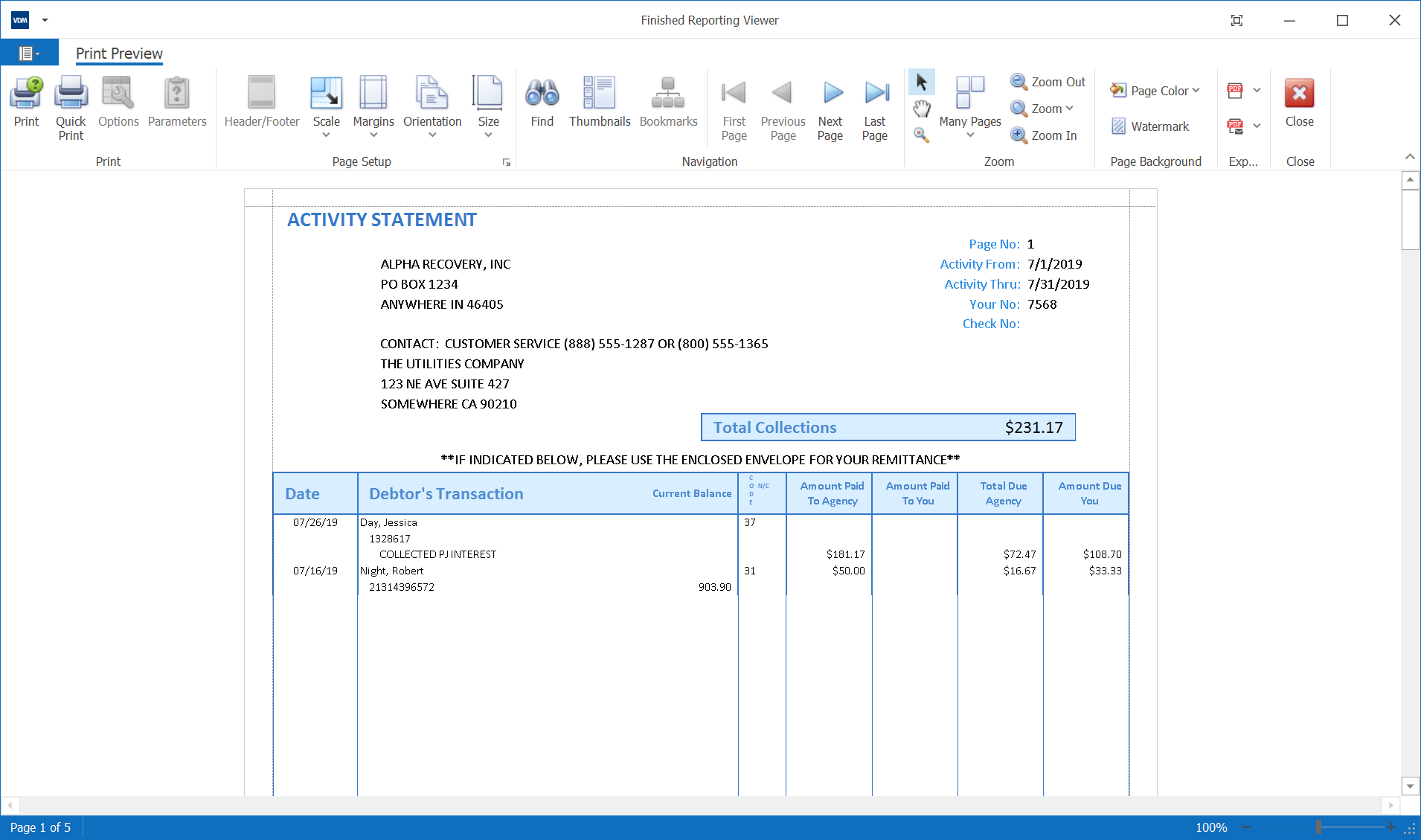Select the Print Preview tab
This screenshot has width=1421, height=840.
(119, 54)
